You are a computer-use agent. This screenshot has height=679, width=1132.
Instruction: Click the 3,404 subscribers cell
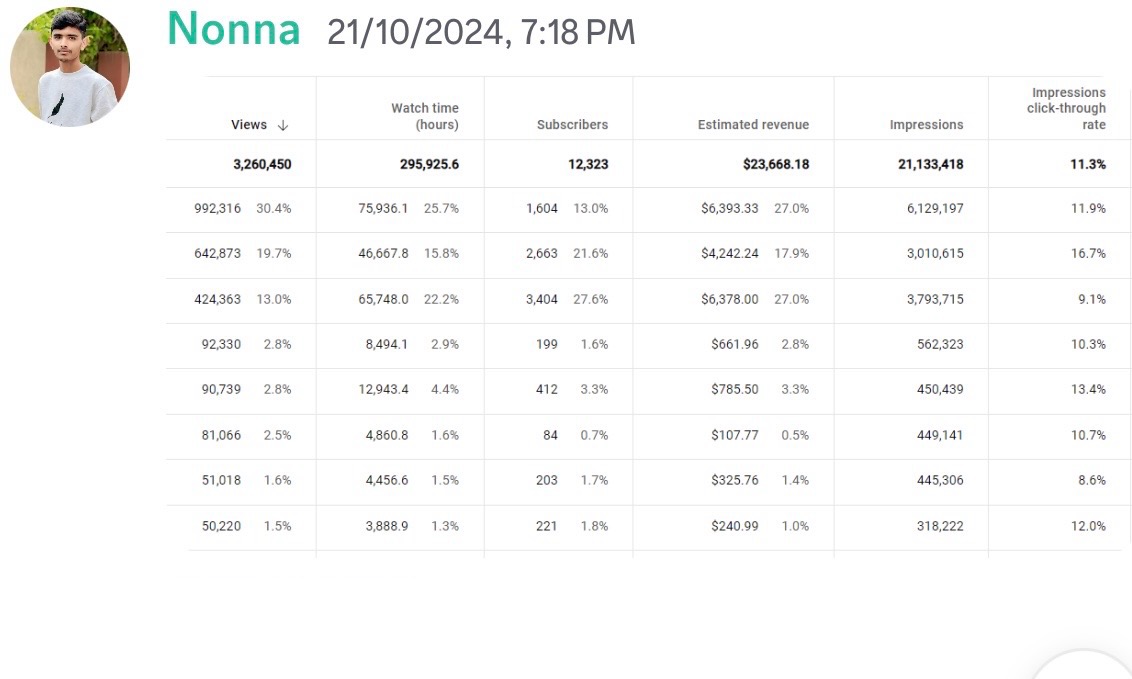tap(541, 299)
